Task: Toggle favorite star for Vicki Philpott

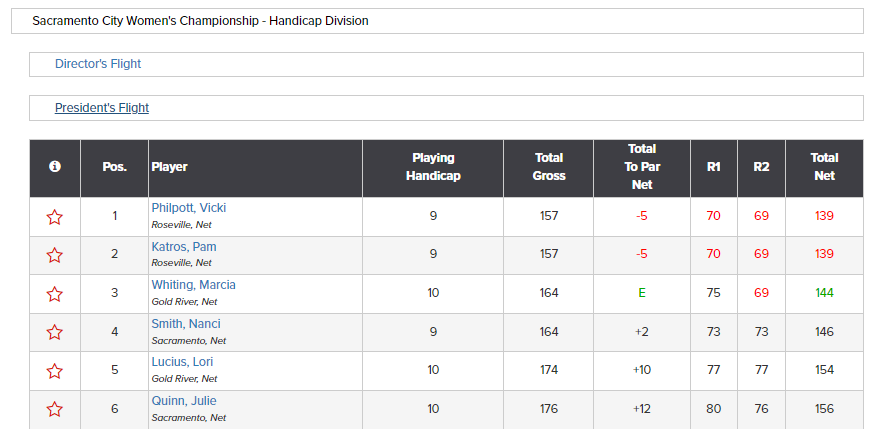Action: [55, 217]
